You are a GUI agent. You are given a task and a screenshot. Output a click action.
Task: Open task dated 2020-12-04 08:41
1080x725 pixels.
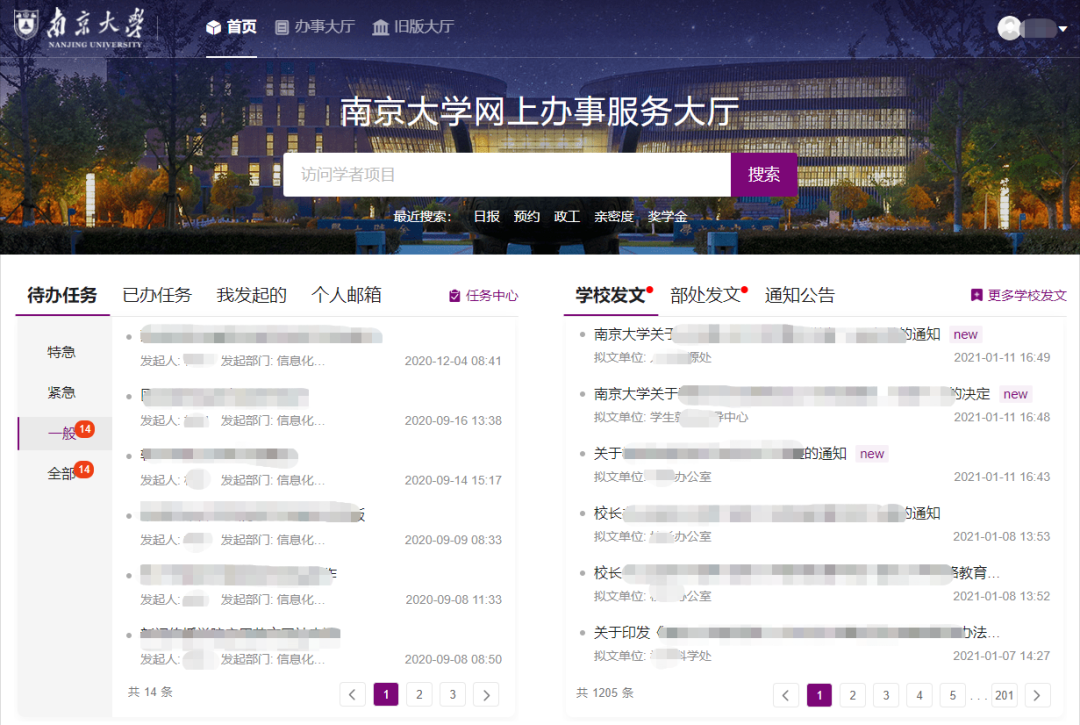315,347
